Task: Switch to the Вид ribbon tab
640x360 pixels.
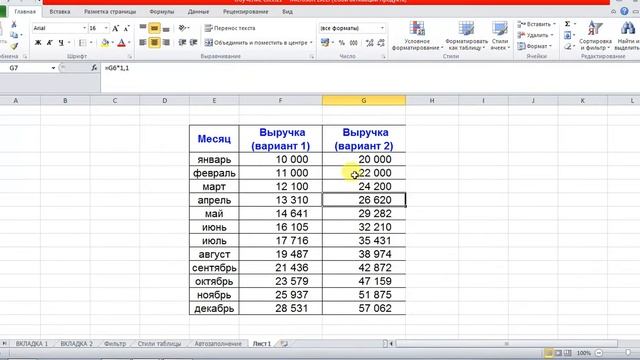Action: (287, 12)
